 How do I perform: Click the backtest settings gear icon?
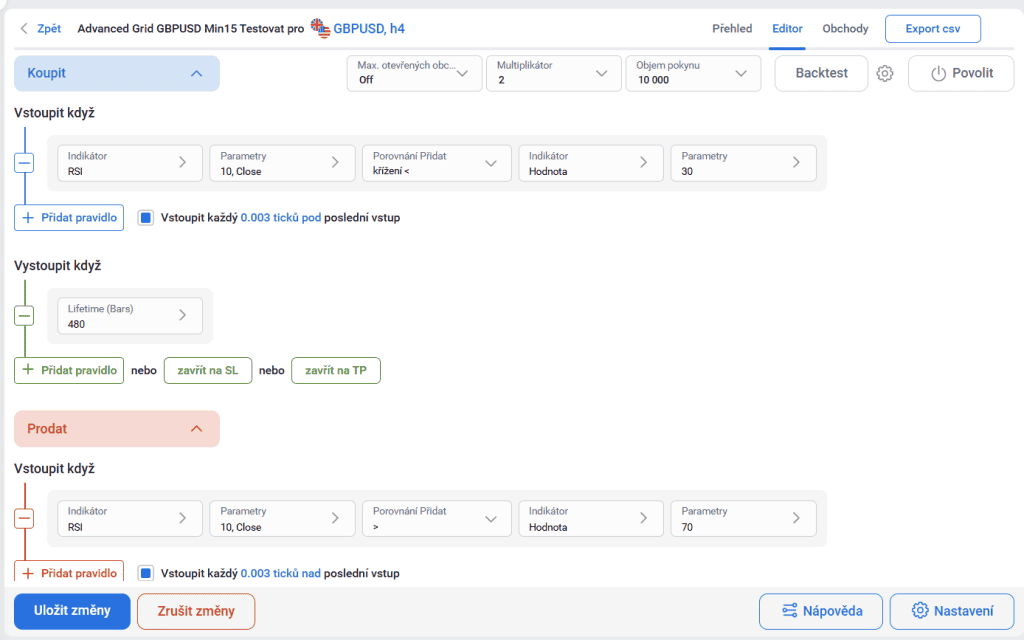tap(885, 73)
